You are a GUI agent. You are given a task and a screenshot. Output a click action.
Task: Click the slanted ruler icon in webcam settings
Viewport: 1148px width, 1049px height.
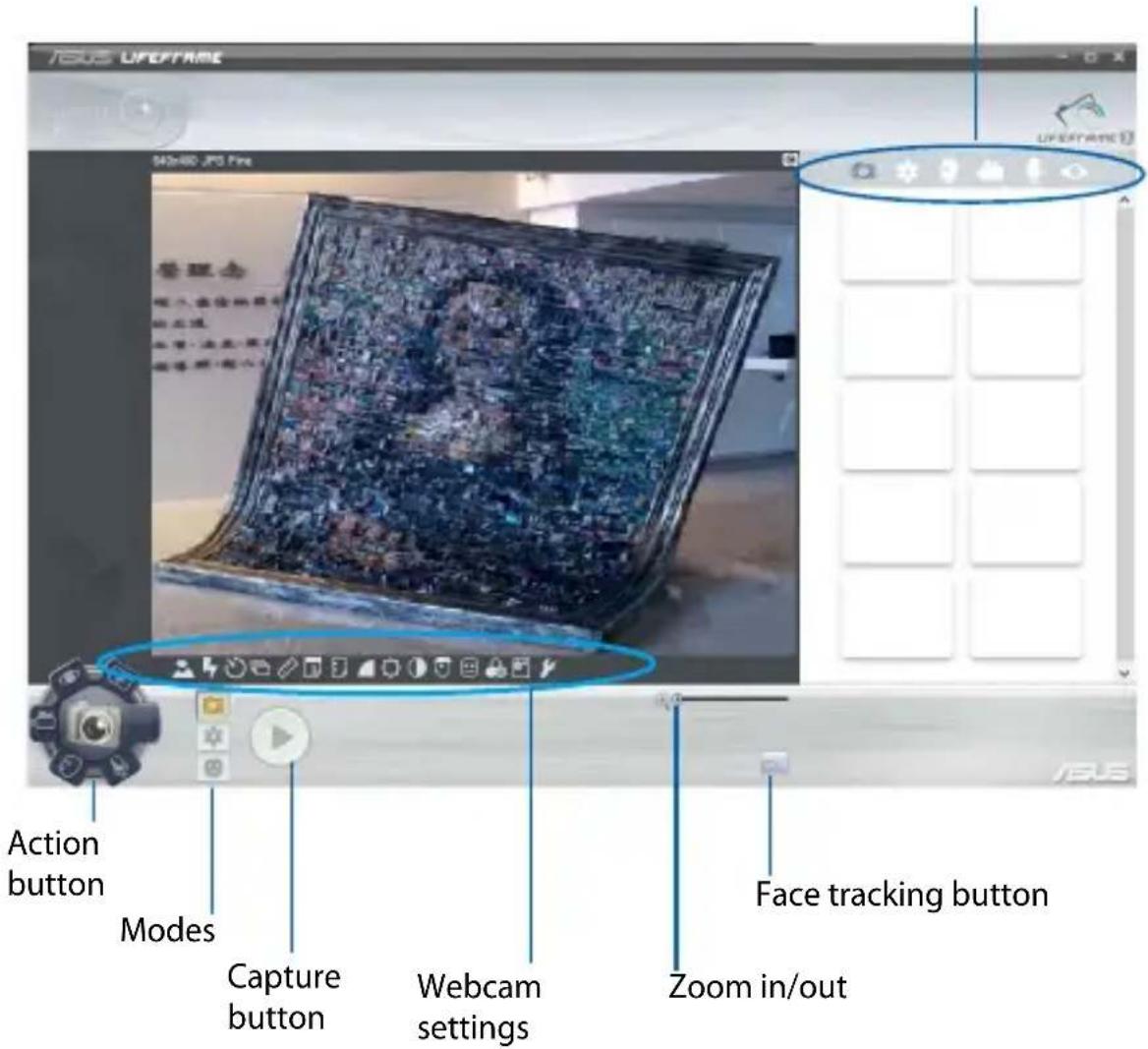point(288,669)
